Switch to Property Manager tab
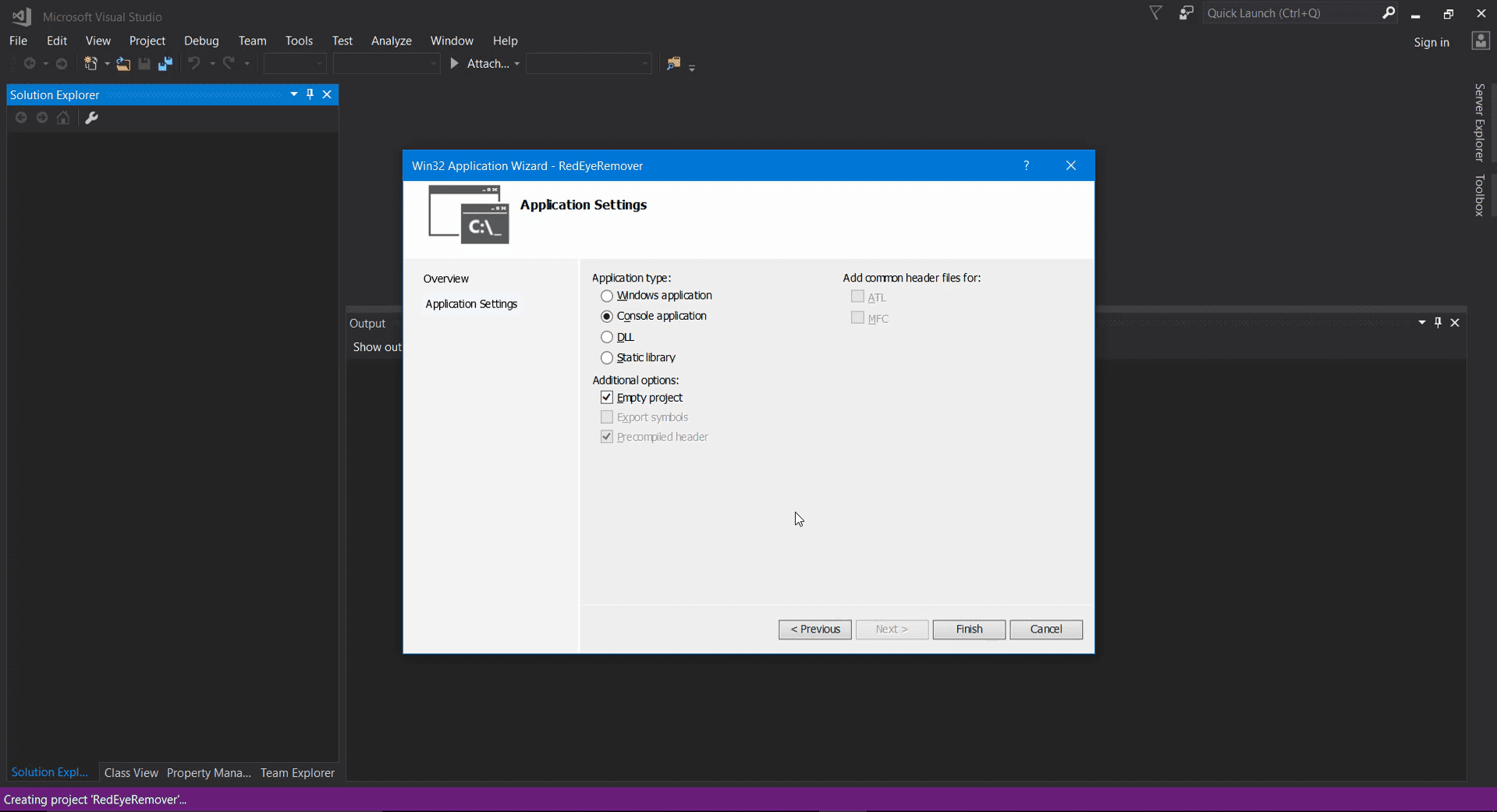 pyautogui.click(x=209, y=772)
